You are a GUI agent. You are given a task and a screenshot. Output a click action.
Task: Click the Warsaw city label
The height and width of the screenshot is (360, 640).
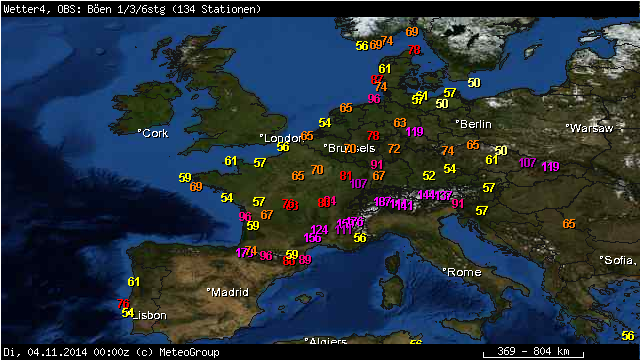point(589,128)
